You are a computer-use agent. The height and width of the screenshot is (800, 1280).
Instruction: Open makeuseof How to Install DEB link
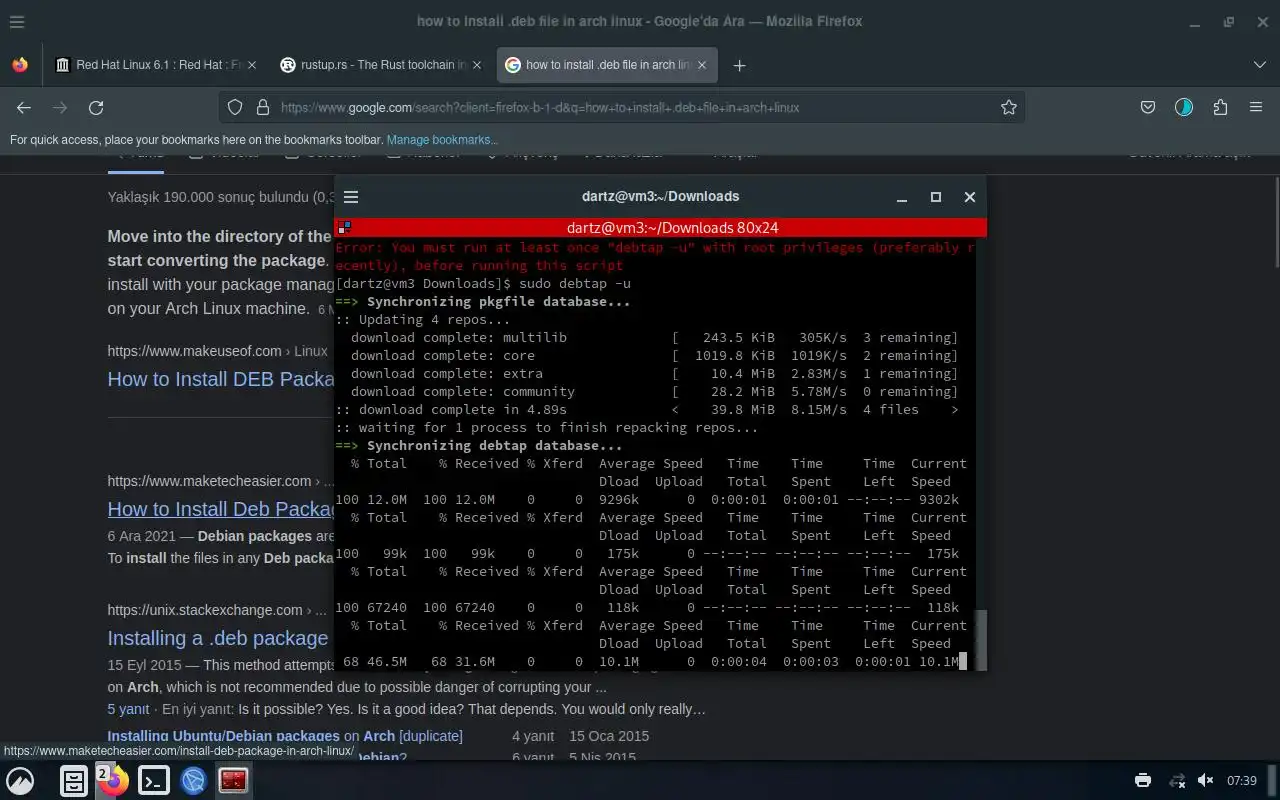(220, 379)
